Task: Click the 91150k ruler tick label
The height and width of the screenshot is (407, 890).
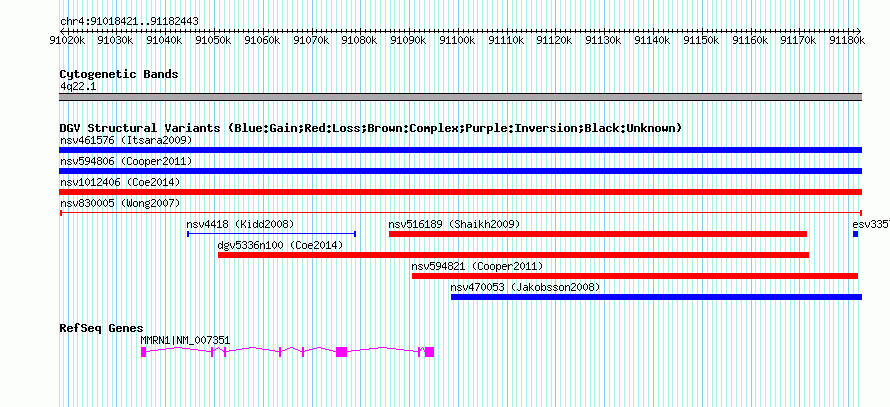Action: coord(701,40)
